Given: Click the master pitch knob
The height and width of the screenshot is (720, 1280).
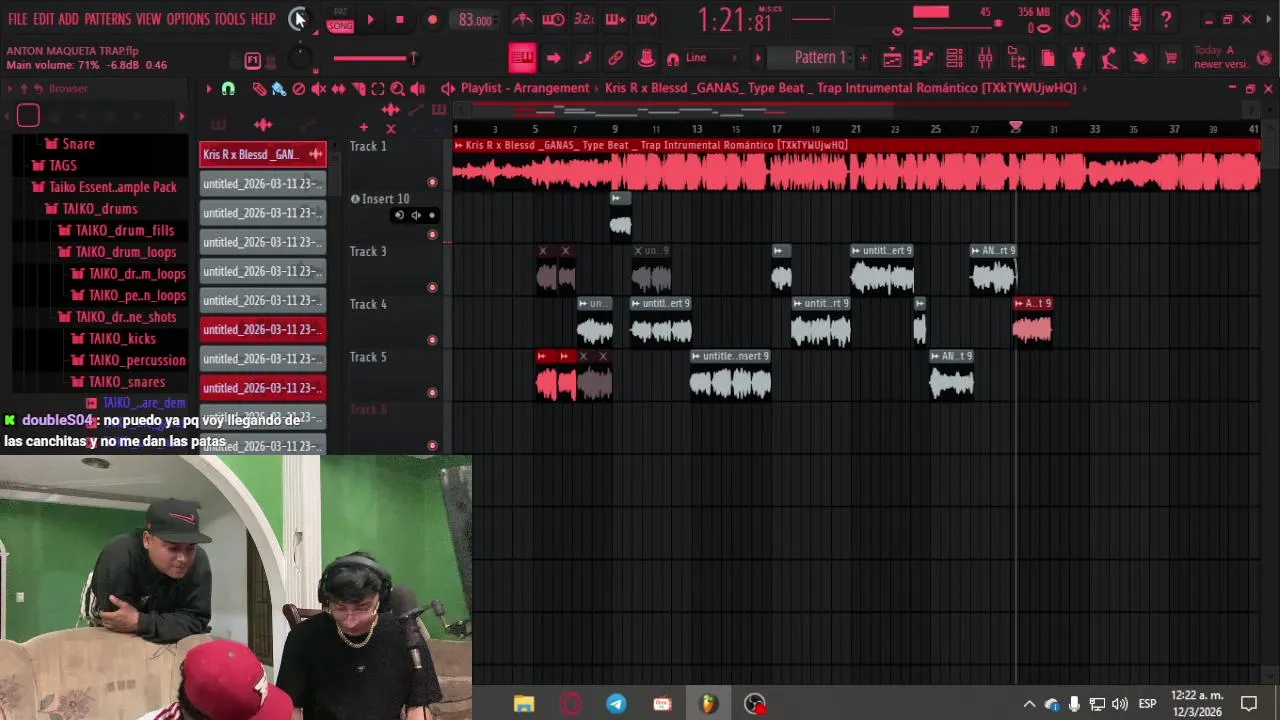Looking at the screenshot, I should click(298, 59).
